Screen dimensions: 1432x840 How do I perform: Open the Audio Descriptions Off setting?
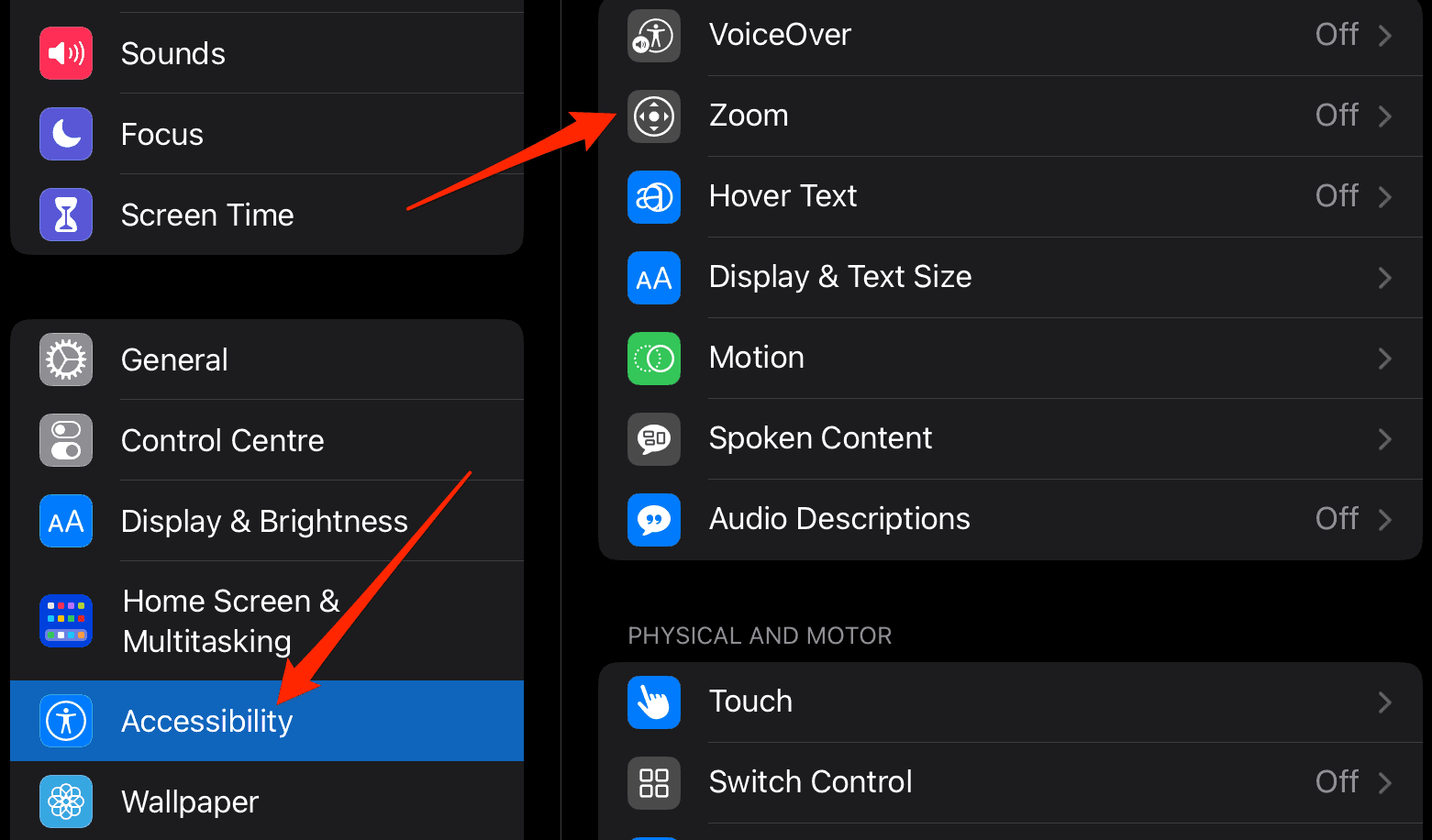tap(1354, 519)
